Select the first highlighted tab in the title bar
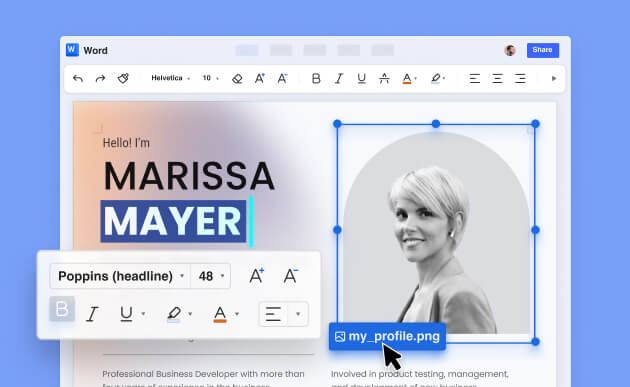This screenshot has height=387, width=630. coord(247,50)
